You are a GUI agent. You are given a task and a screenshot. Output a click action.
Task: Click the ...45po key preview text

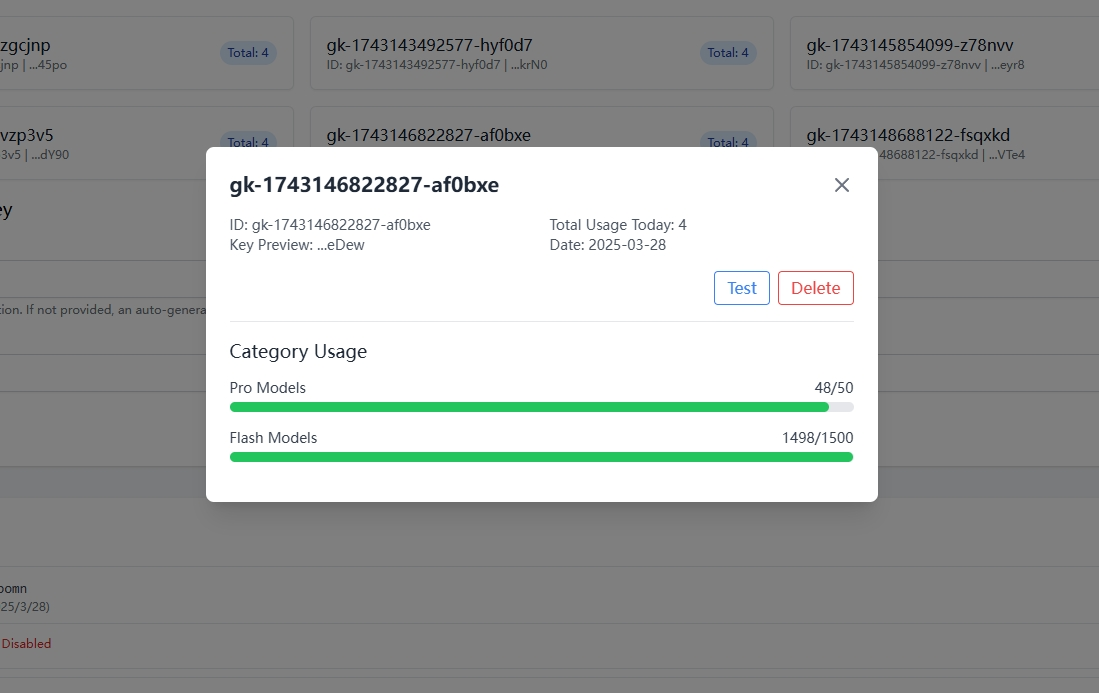48,64
